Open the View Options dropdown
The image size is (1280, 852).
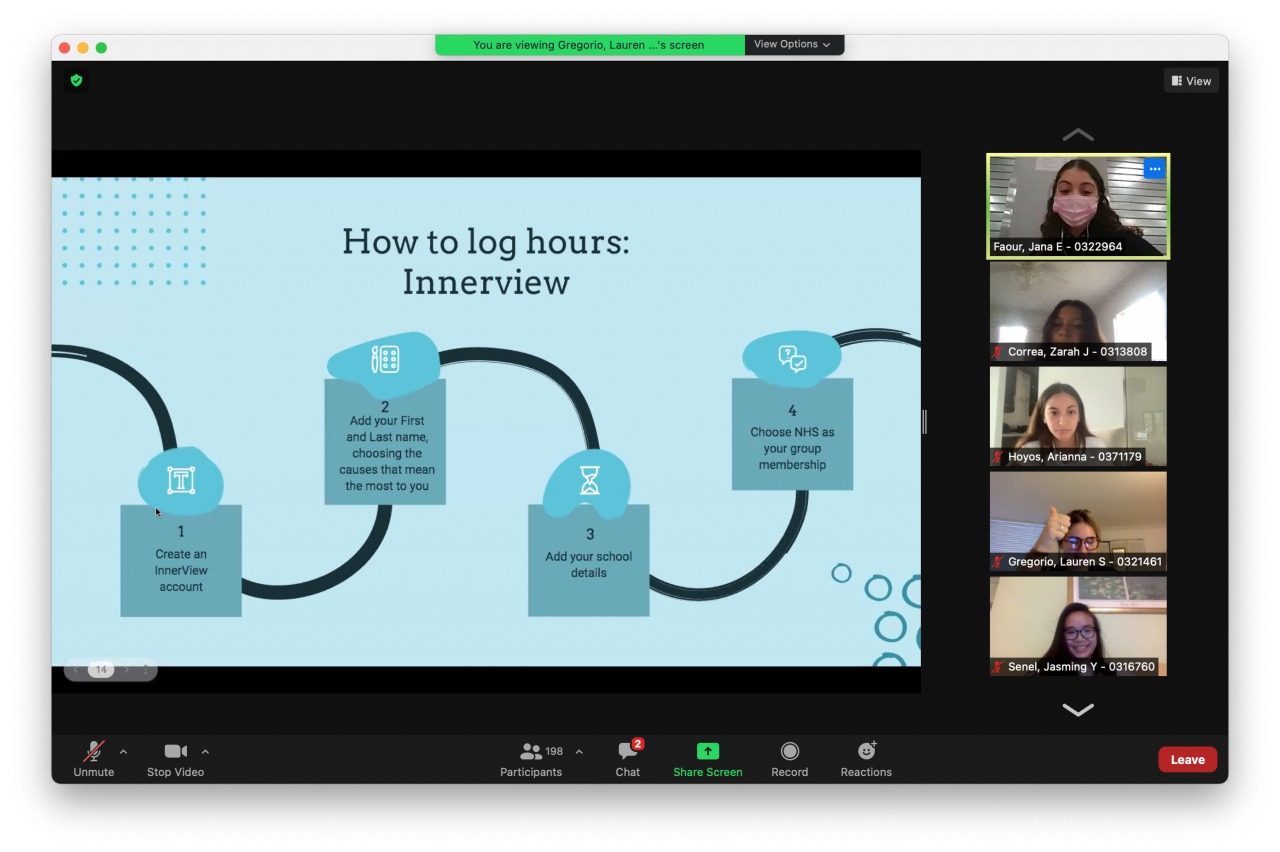click(x=794, y=45)
